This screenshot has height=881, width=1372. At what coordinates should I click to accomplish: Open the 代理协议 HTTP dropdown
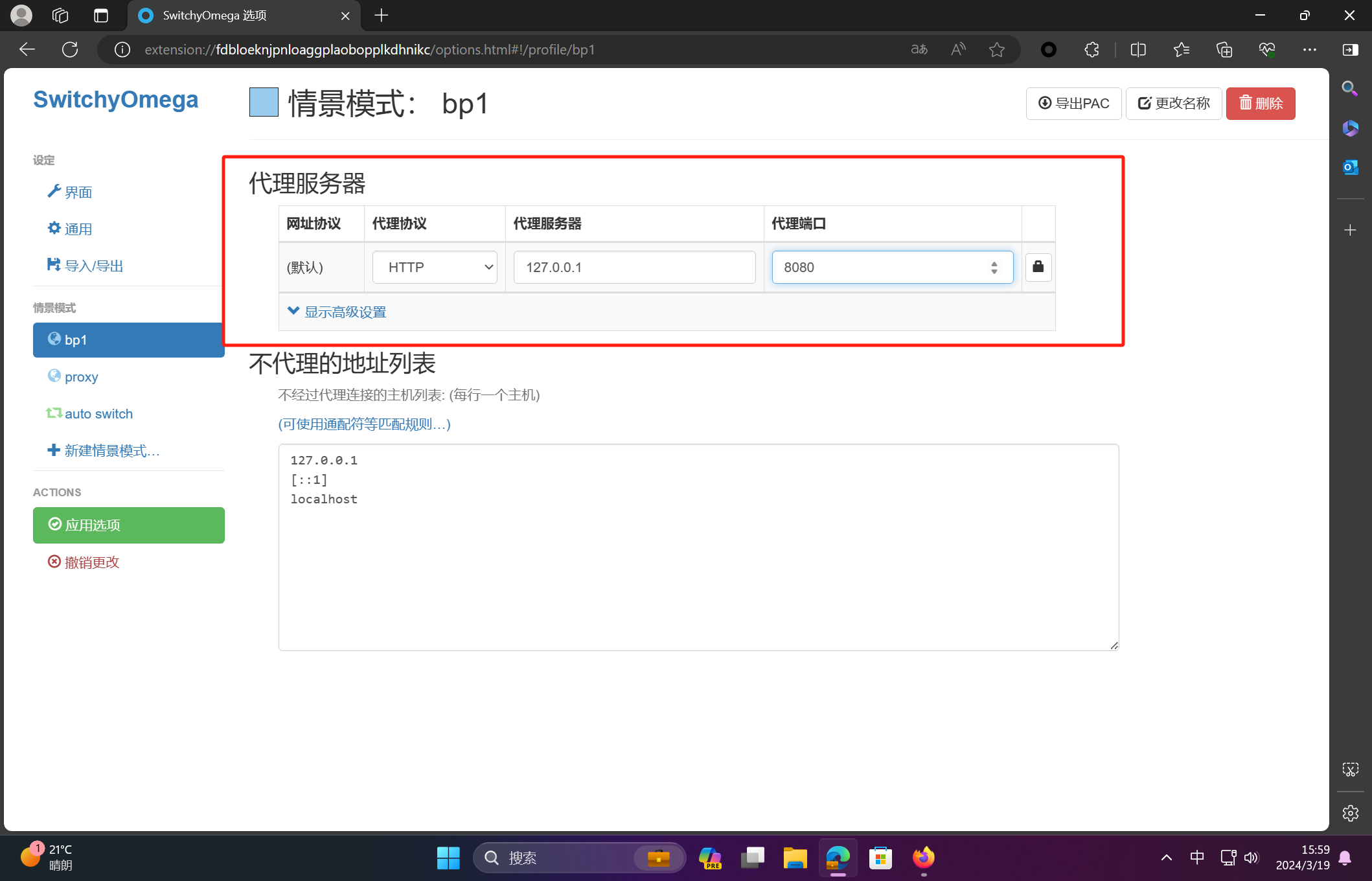point(434,267)
